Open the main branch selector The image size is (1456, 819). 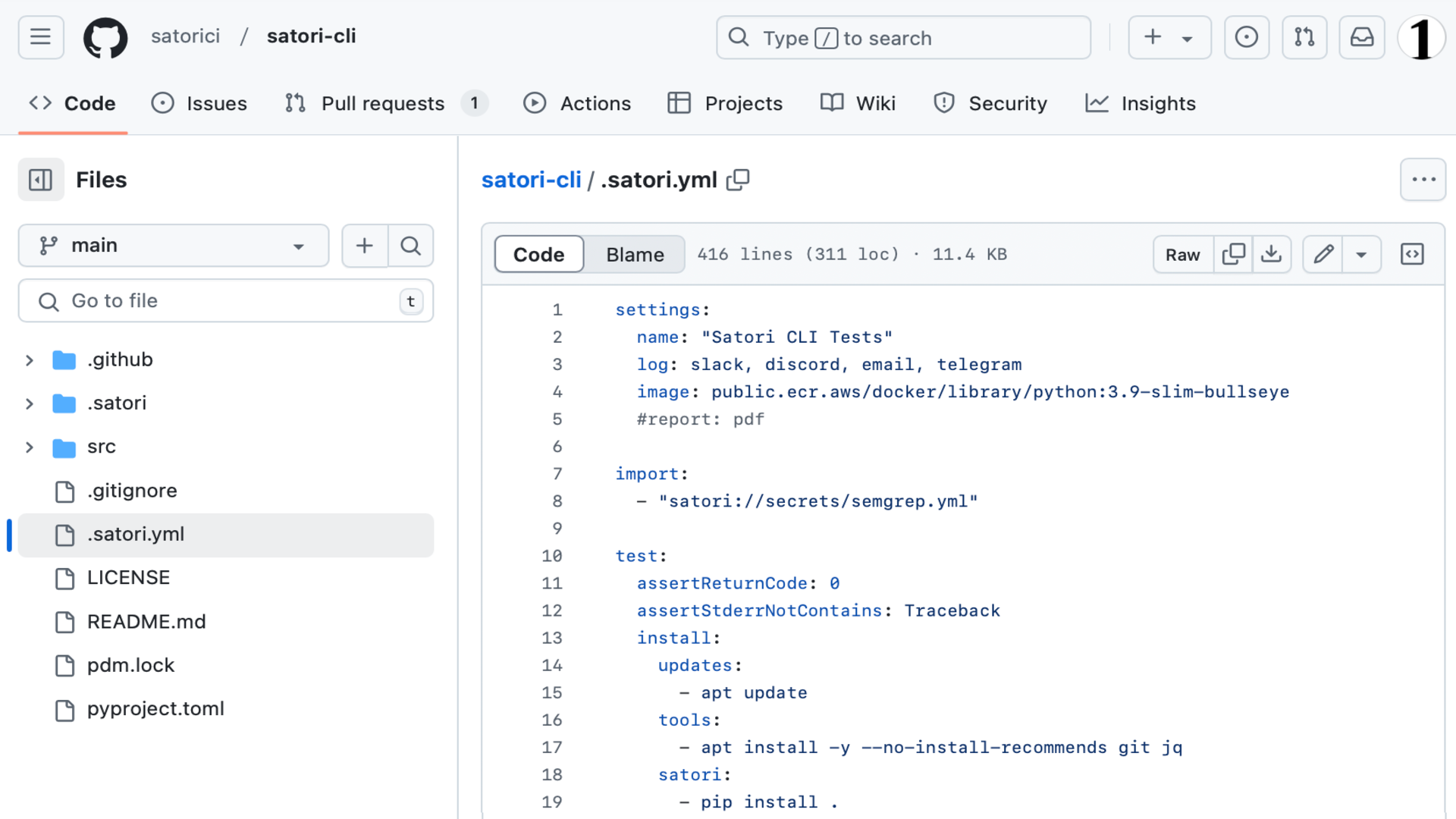point(173,245)
